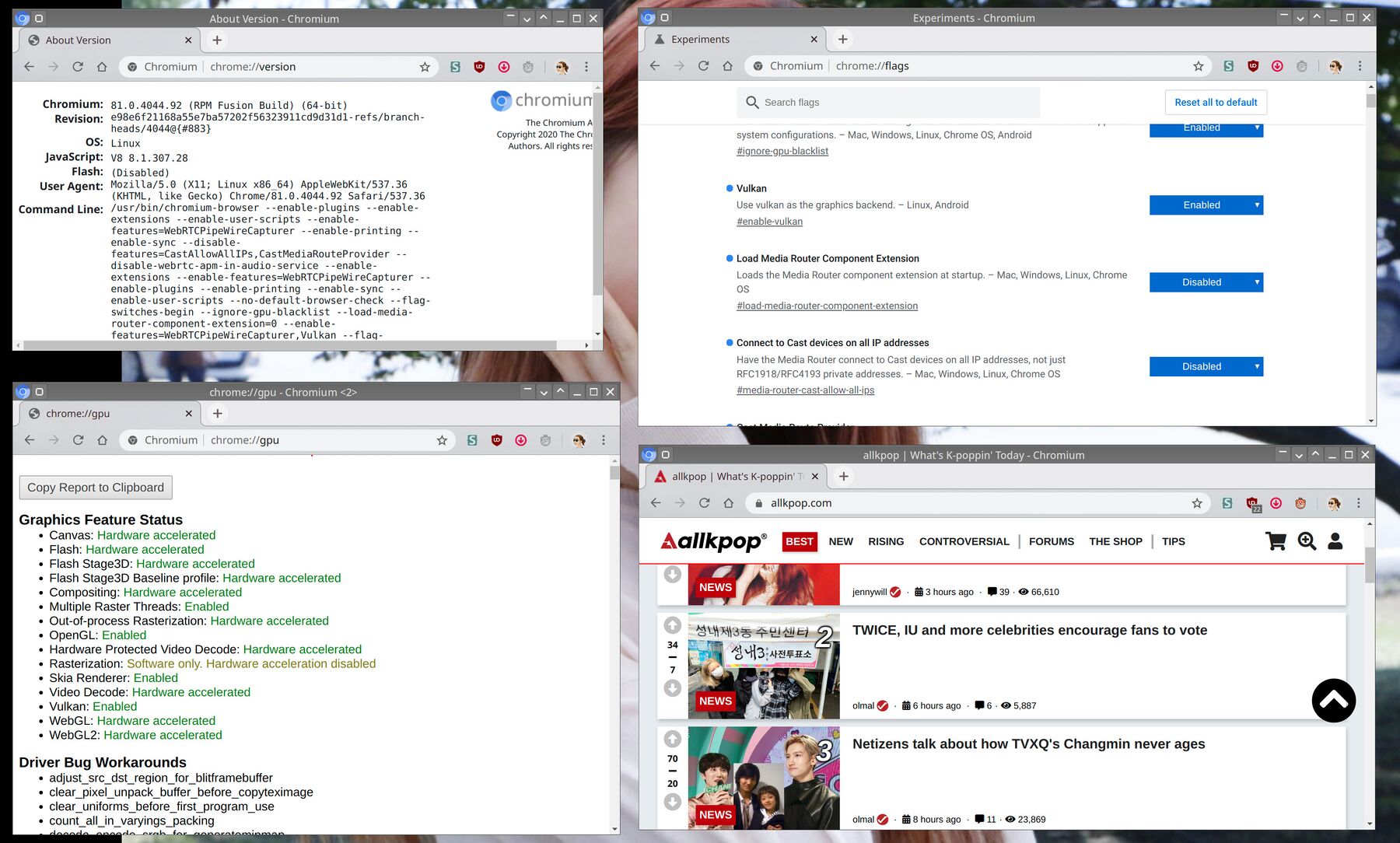Downvote the TWICE, IU article
The width and height of the screenshot is (1400, 843).
click(673, 688)
